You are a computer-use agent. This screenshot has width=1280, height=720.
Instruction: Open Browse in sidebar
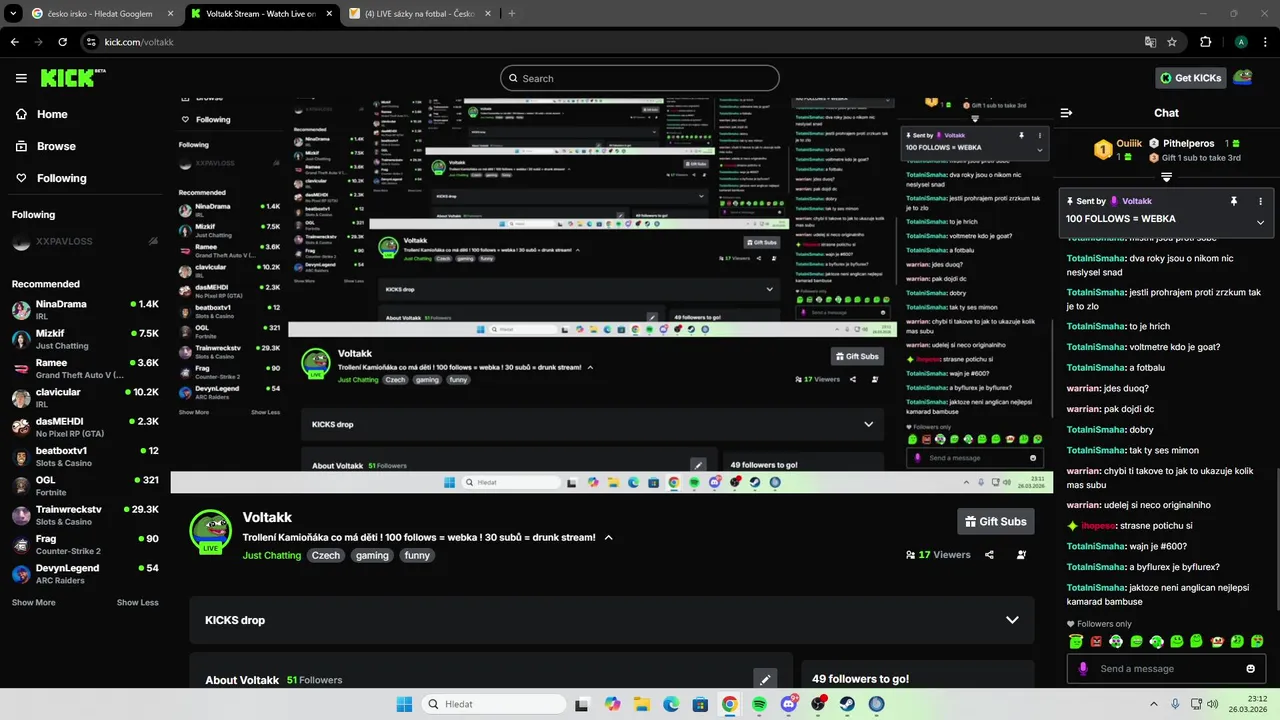pyautogui.click(x=45, y=146)
